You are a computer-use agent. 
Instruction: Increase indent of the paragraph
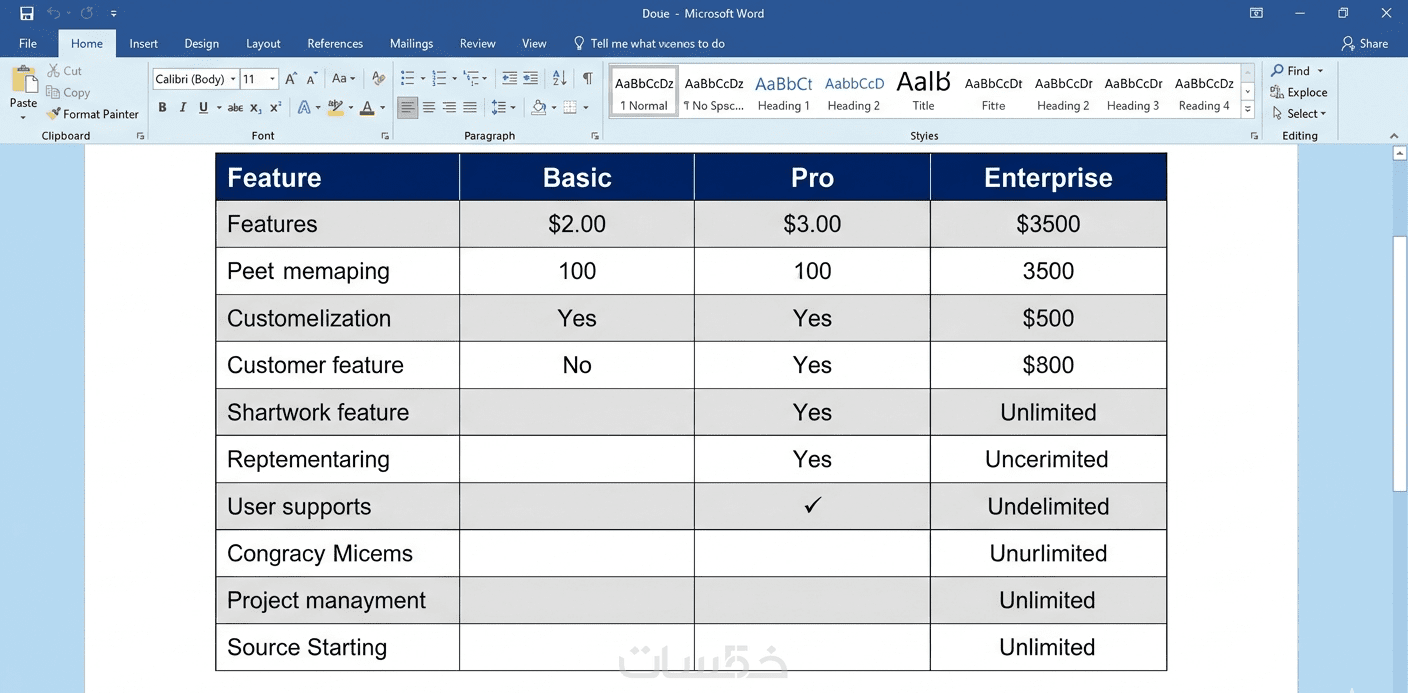(531, 78)
